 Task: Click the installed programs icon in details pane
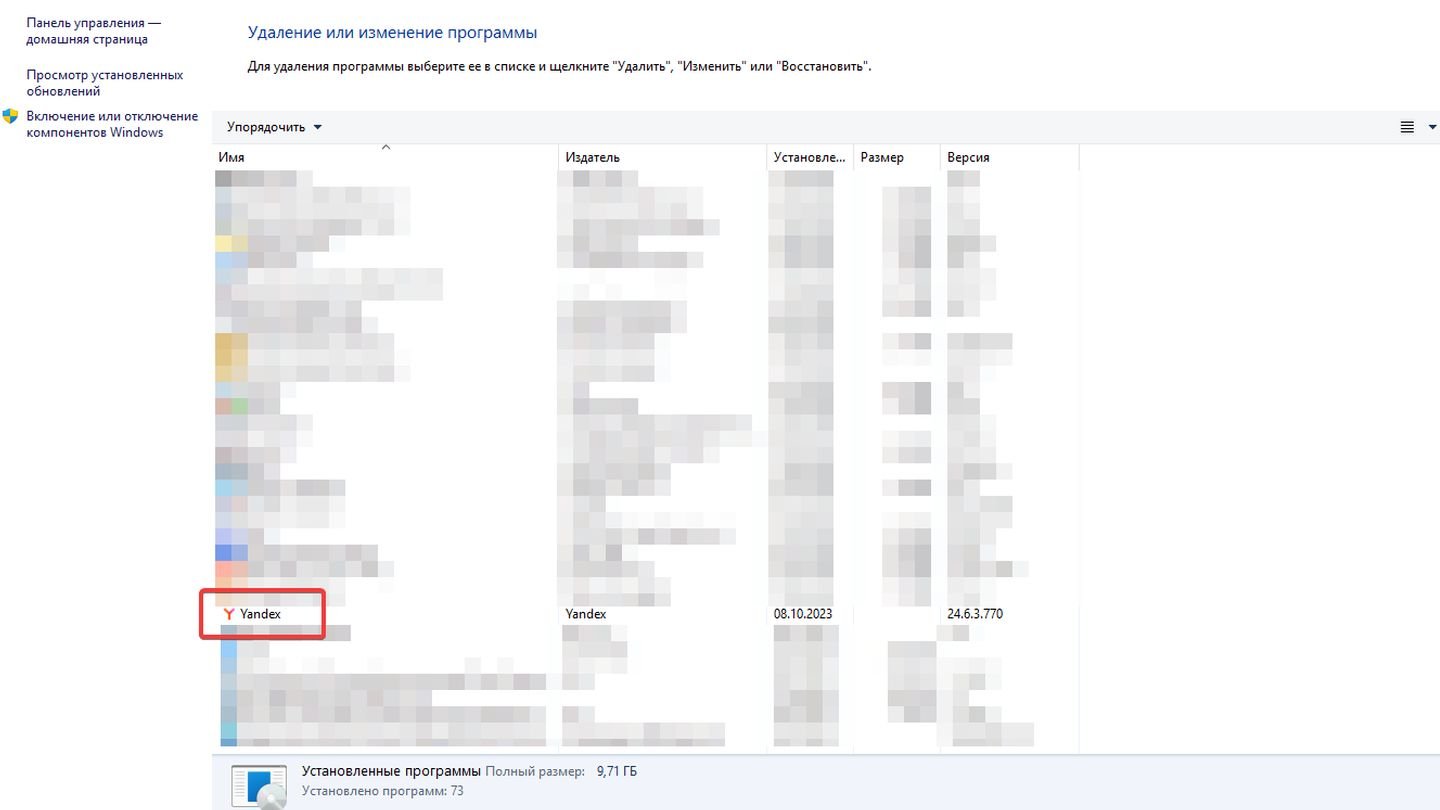click(x=258, y=787)
